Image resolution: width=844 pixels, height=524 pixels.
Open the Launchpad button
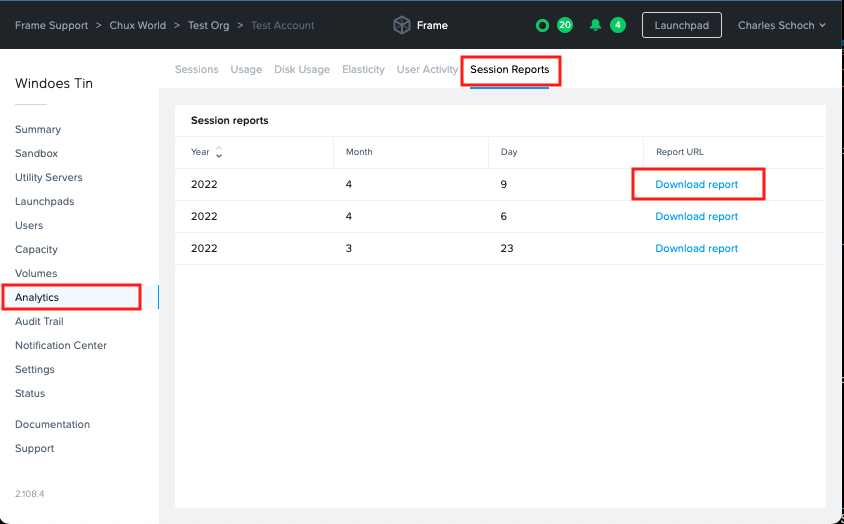tap(681, 25)
